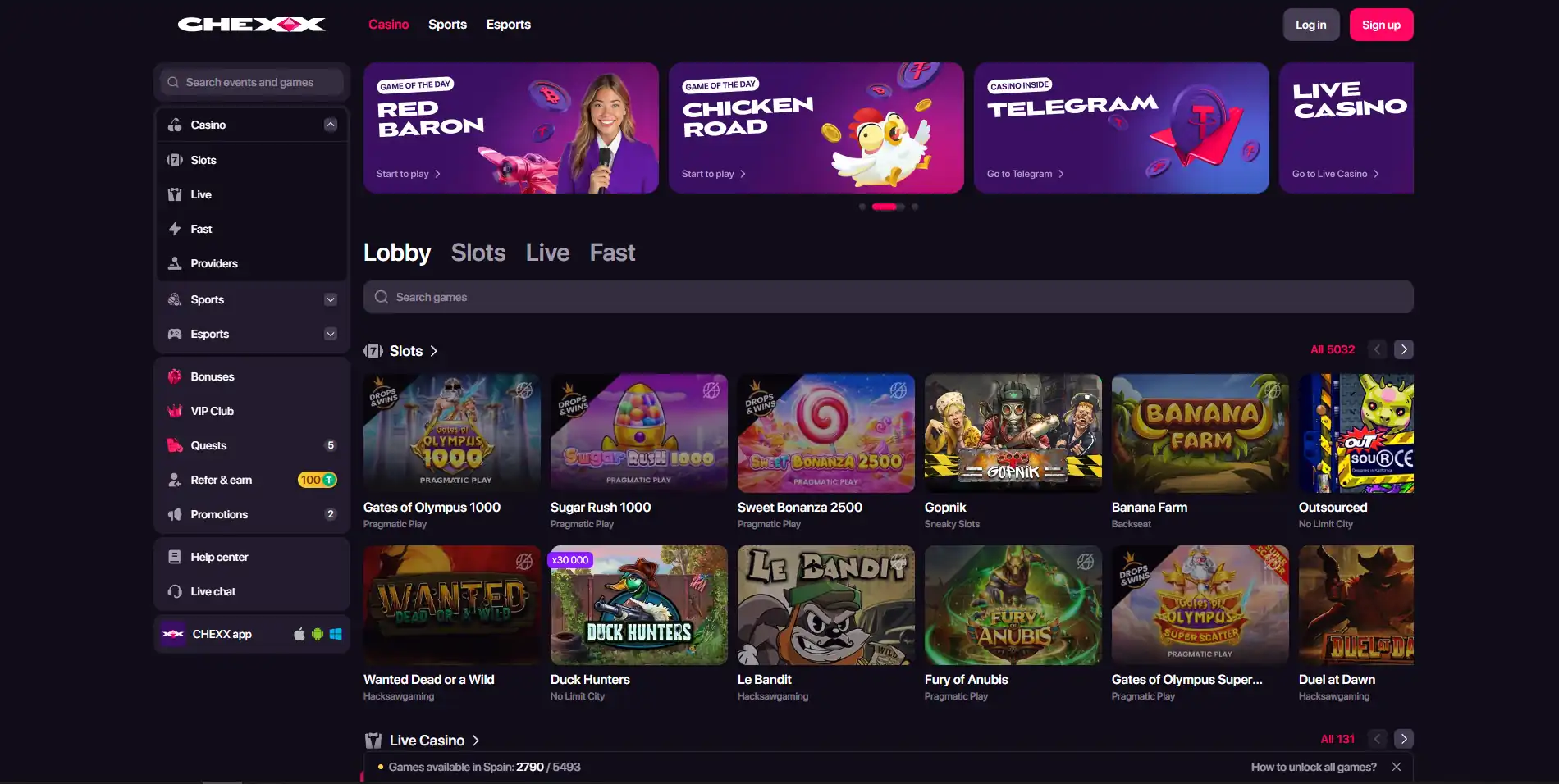Click the CHEXX app logo icon

click(x=173, y=634)
